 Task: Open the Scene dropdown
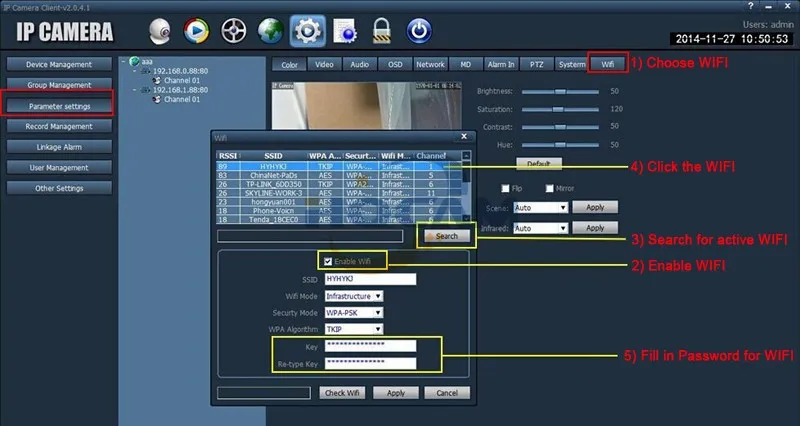pyautogui.click(x=540, y=208)
